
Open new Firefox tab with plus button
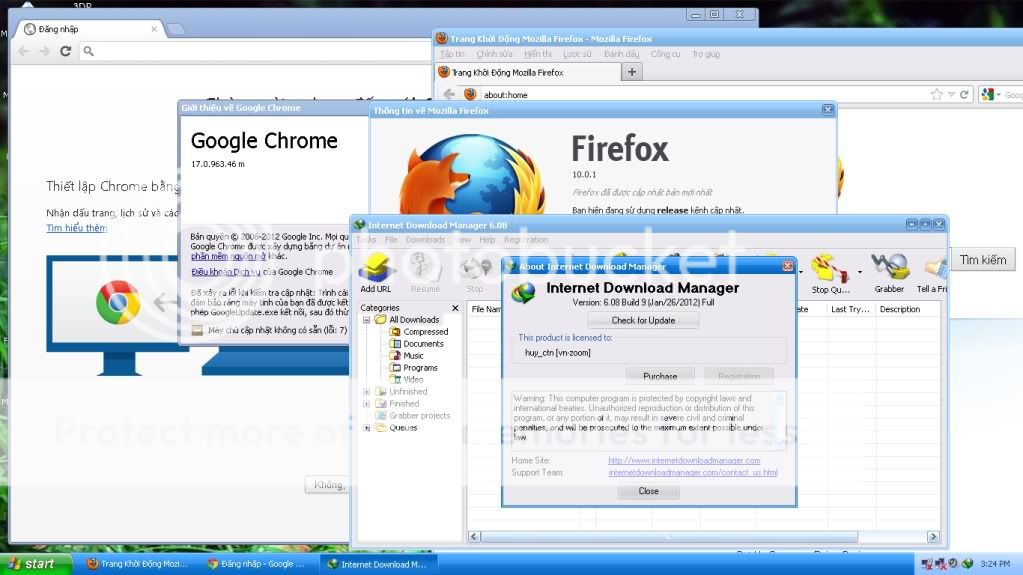(x=631, y=72)
